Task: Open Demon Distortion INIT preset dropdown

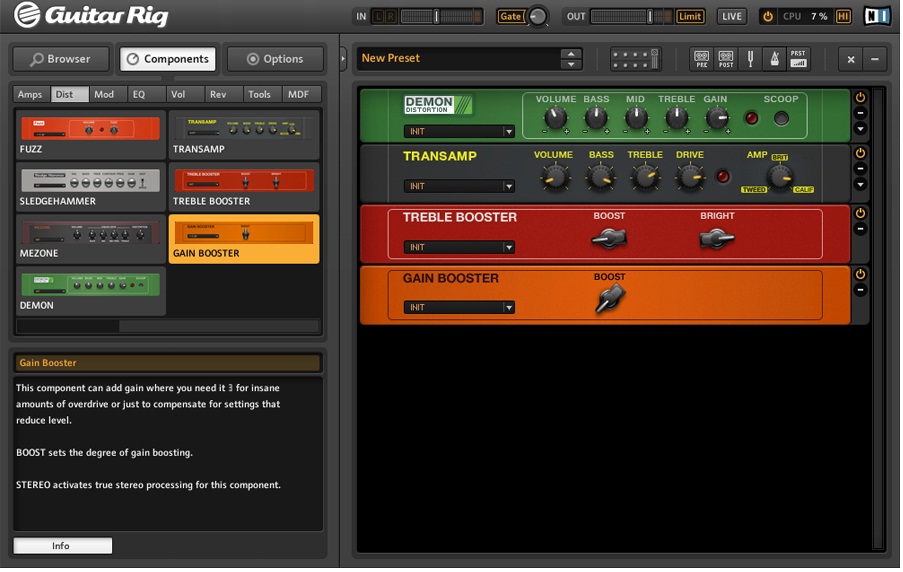Action: coord(459,131)
